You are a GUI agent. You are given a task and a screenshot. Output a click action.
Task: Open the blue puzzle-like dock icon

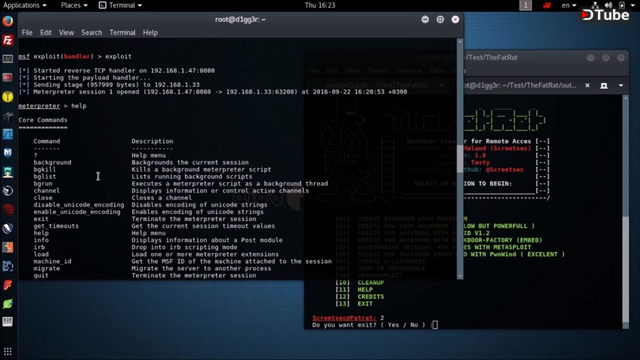click(x=8, y=266)
